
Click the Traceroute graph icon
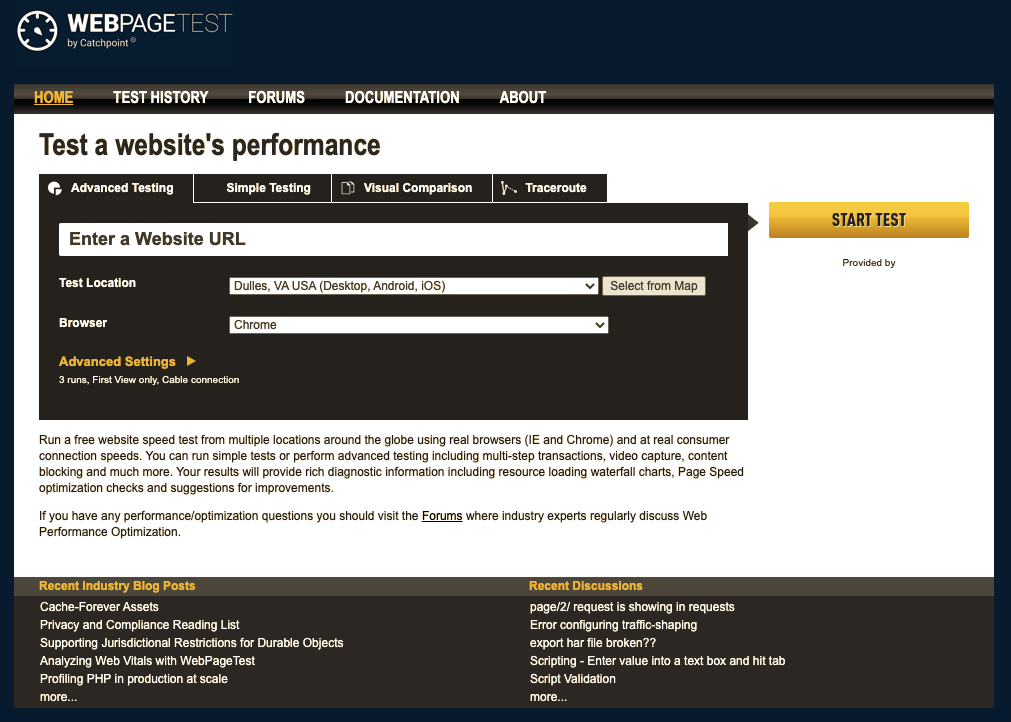(509, 188)
